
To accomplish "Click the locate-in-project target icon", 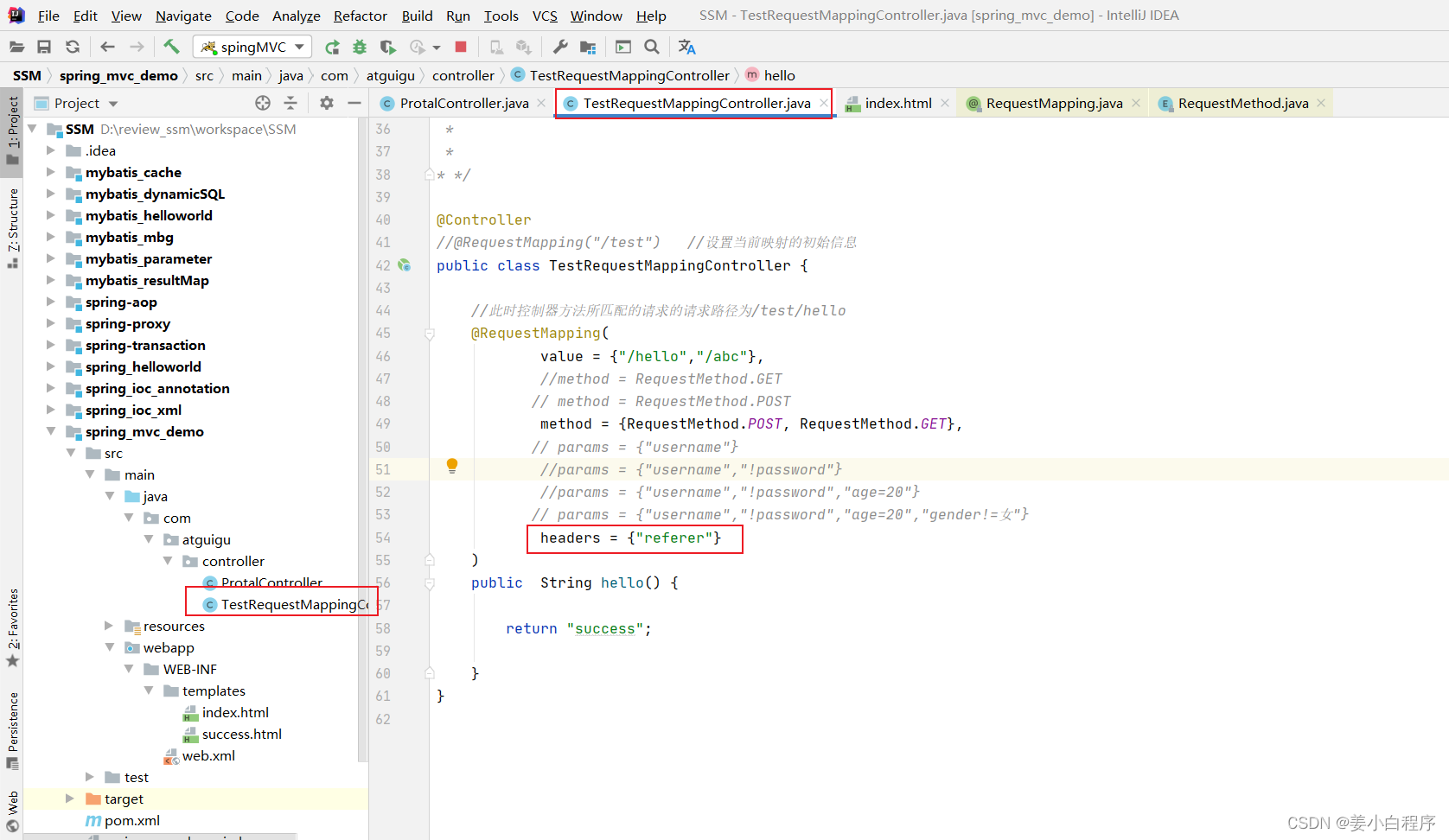I will 263,103.
